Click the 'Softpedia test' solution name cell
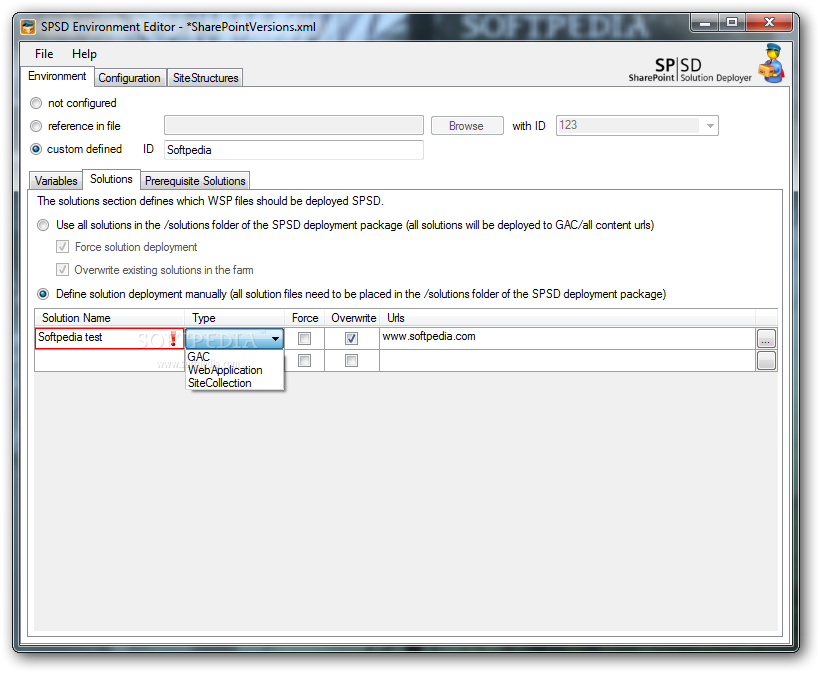The height and width of the screenshot is (673, 820). [x=109, y=338]
